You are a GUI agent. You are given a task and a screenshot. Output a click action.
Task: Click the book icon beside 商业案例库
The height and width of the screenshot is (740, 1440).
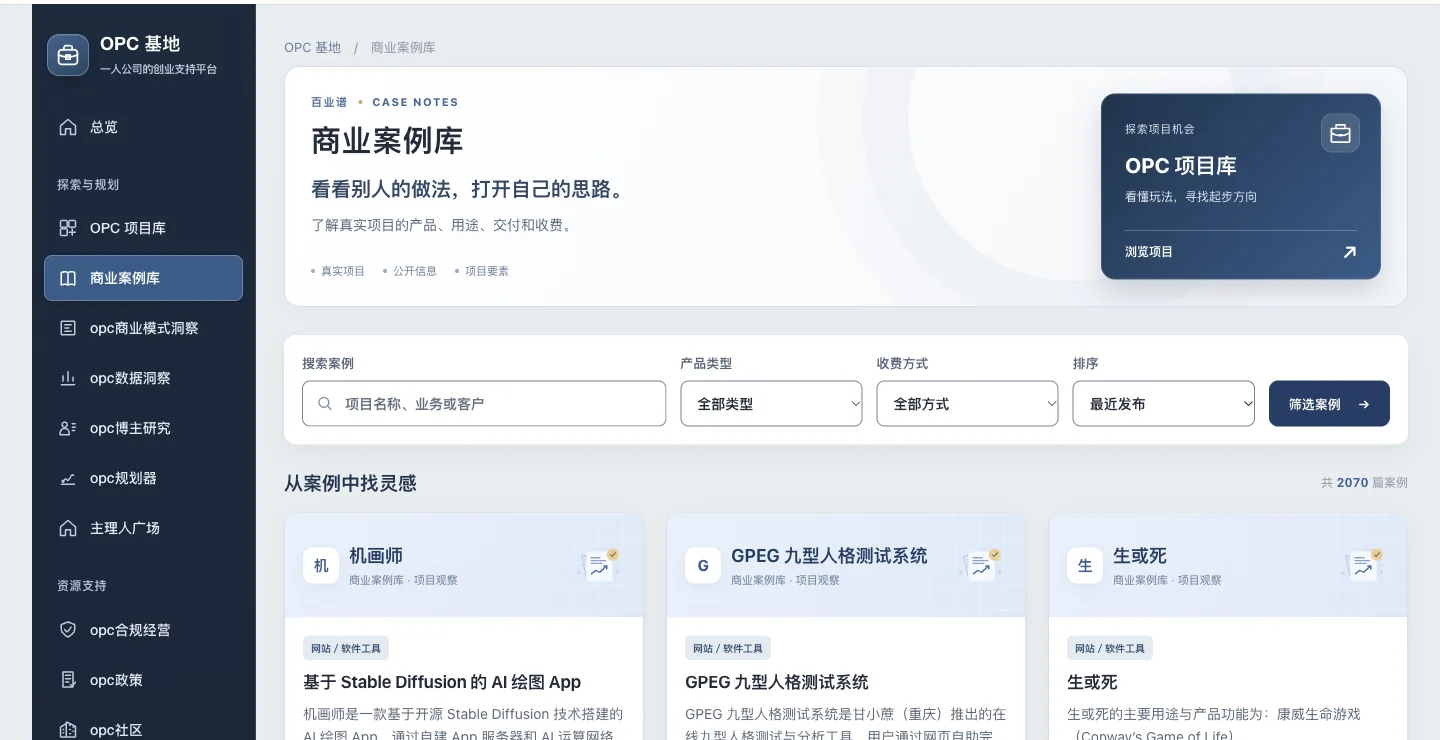pos(68,278)
